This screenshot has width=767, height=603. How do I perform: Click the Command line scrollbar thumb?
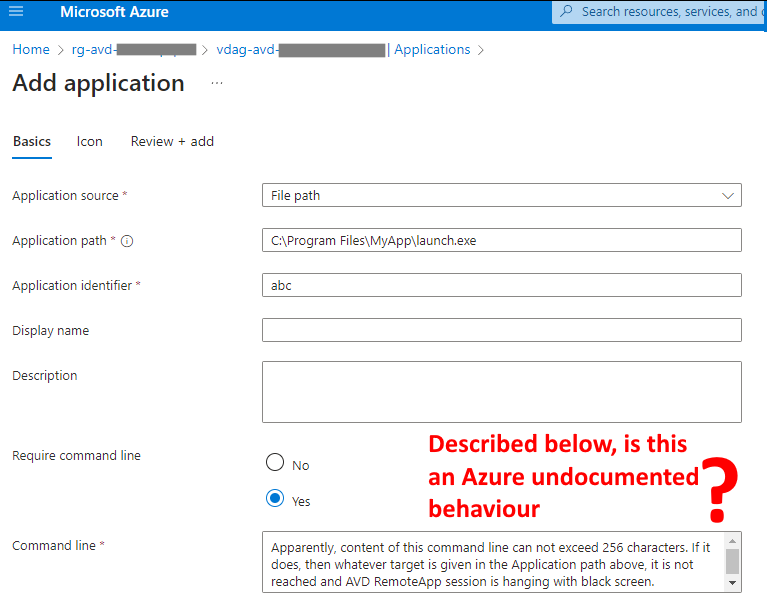coord(732,561)
